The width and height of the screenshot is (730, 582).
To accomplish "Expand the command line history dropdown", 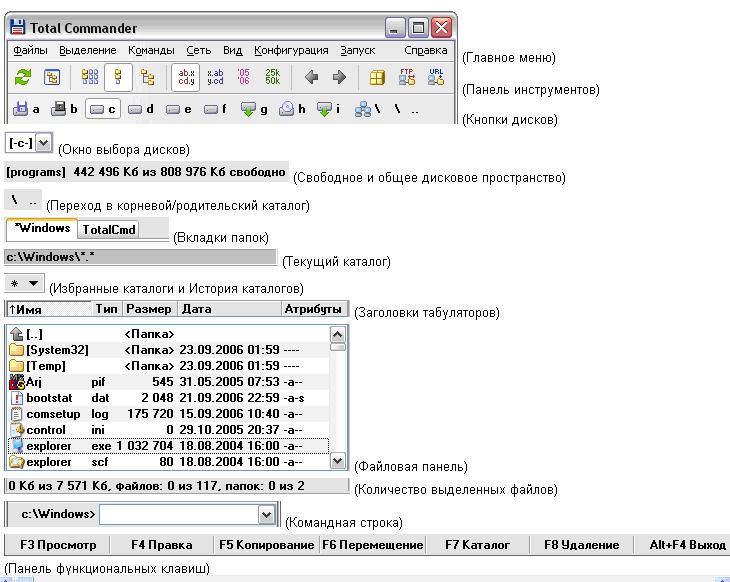I will coord(266,514).
